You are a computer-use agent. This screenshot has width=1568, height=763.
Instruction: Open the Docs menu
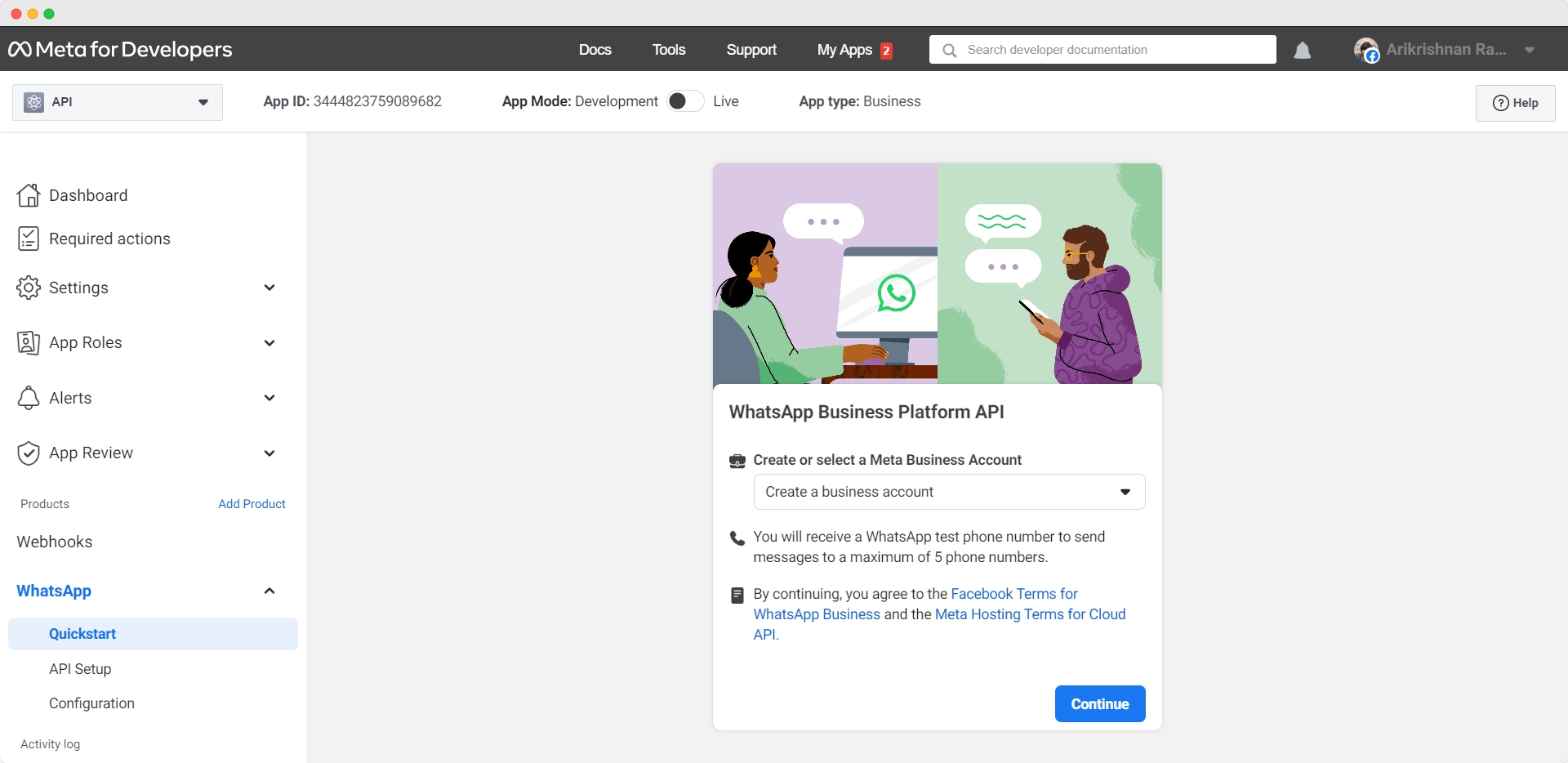(595, 50)
